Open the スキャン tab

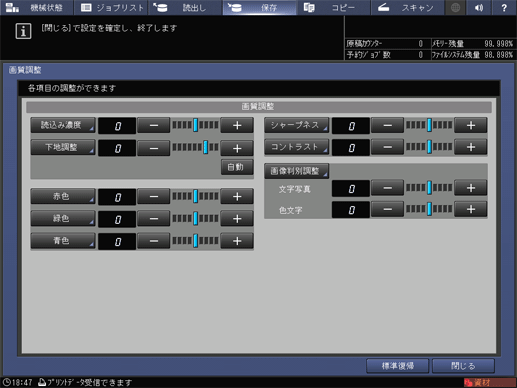point(408,7)
